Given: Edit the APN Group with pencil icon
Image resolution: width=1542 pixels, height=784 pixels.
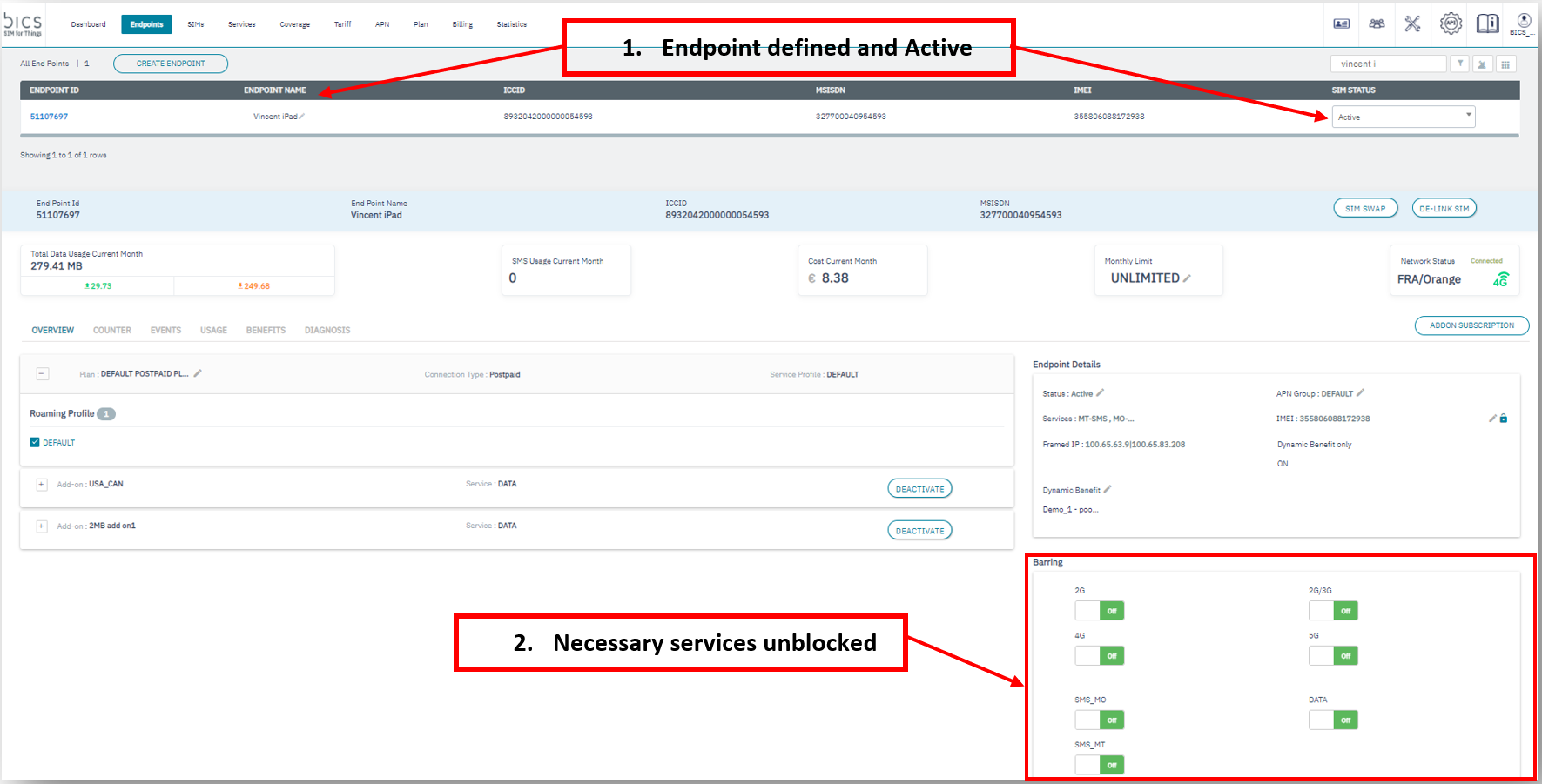Looking at the screenshot, I should click(1360, 393).
